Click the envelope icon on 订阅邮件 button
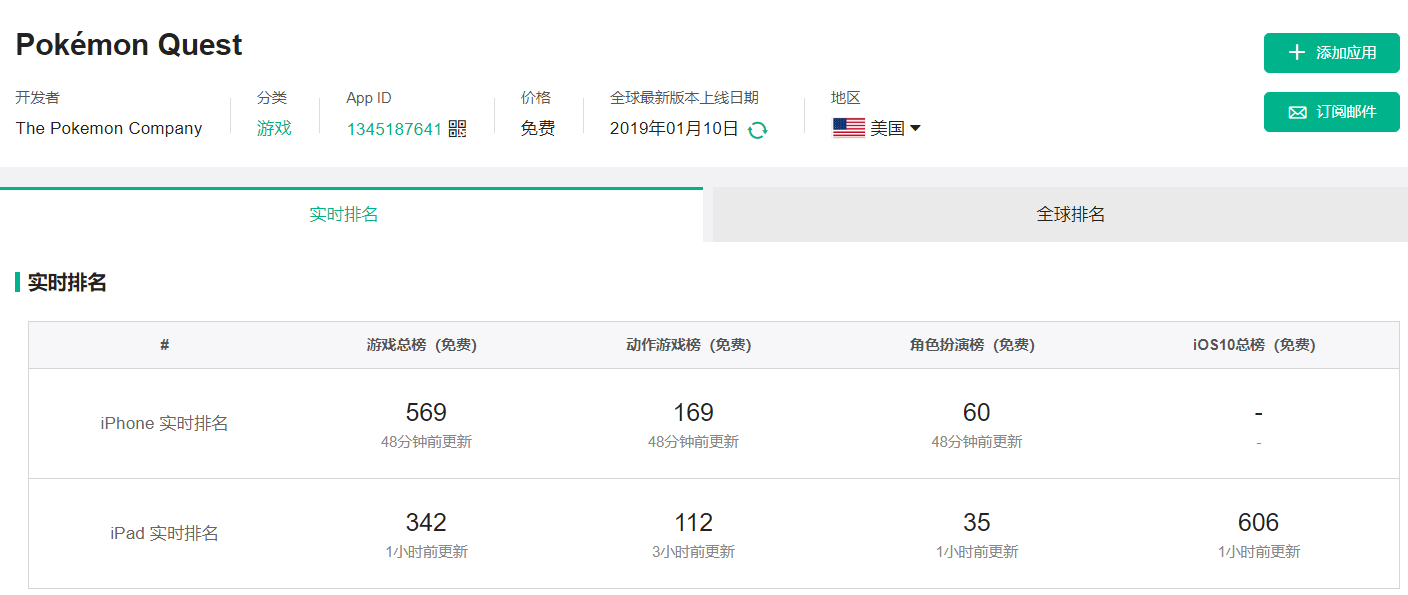Viewport: 1408px width, 595px height. 1297,112
